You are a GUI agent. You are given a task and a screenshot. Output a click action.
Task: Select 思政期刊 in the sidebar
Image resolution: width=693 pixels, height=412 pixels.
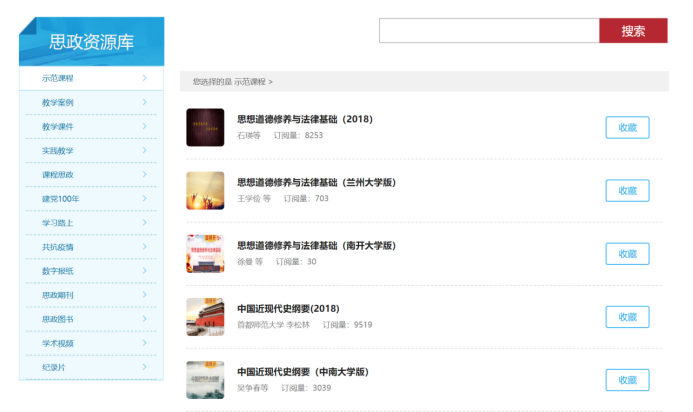[91, 295]
